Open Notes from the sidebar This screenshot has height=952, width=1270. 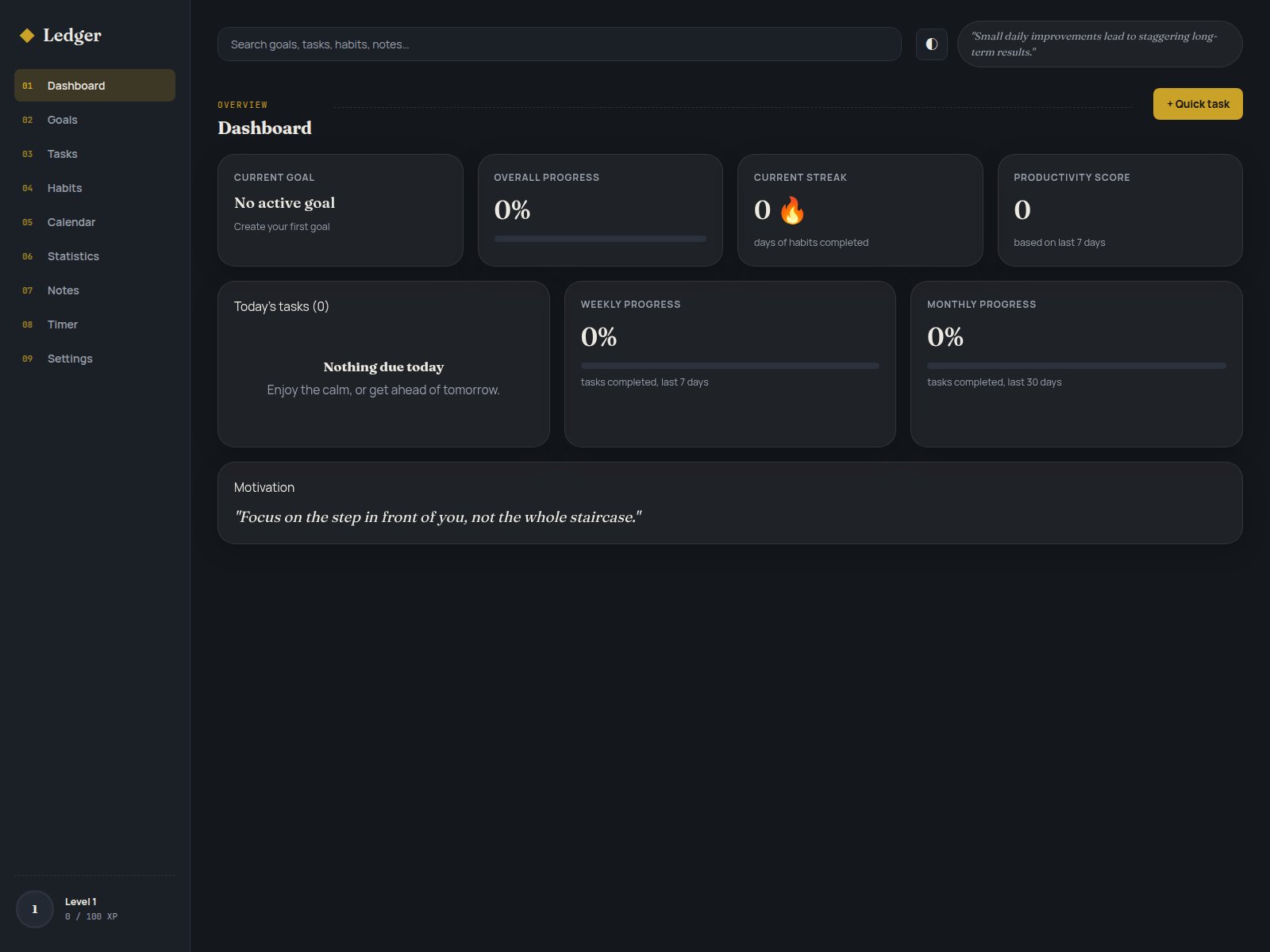[94, 290]
